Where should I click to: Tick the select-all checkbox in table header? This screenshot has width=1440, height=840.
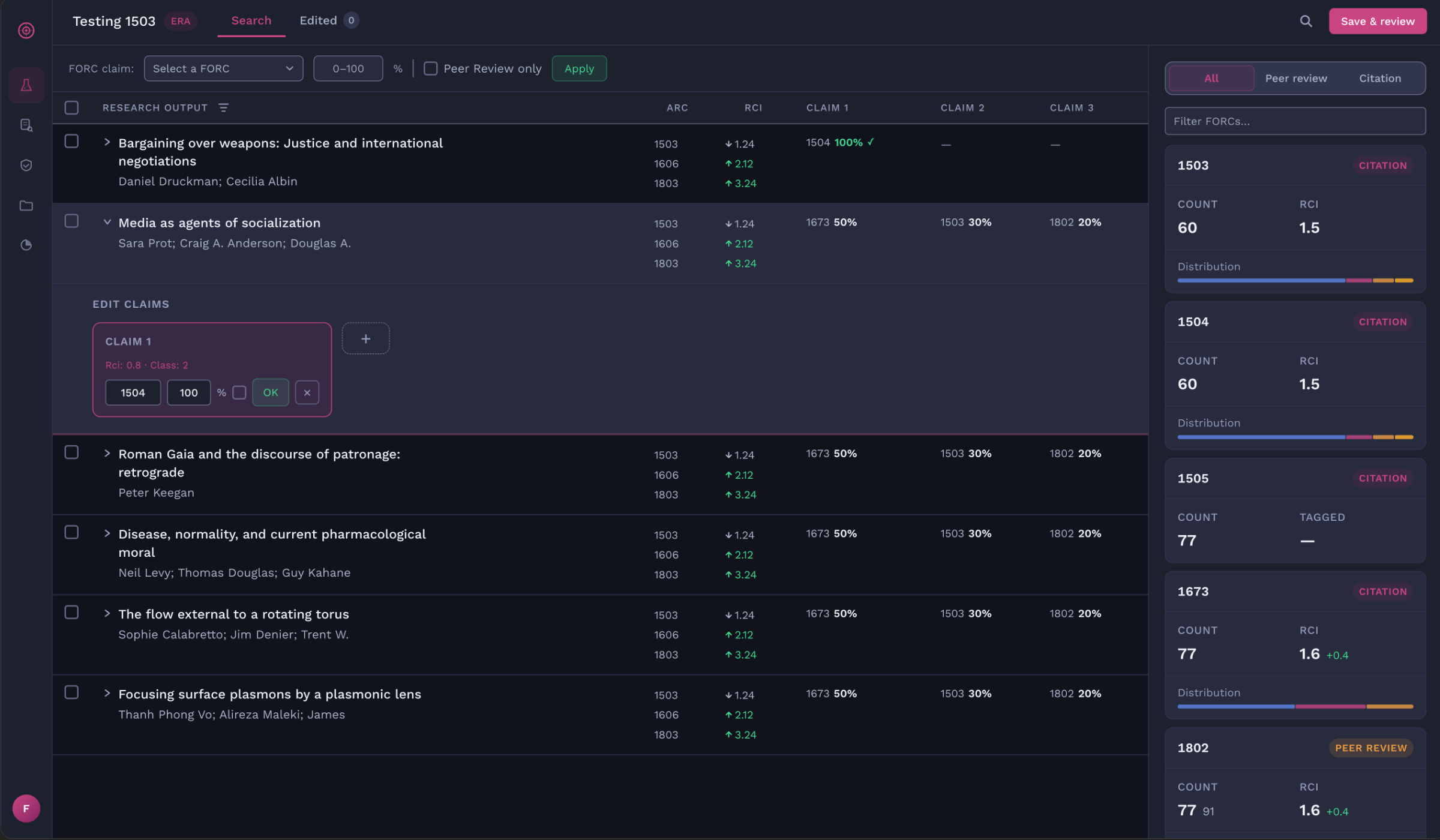point(71,107)
